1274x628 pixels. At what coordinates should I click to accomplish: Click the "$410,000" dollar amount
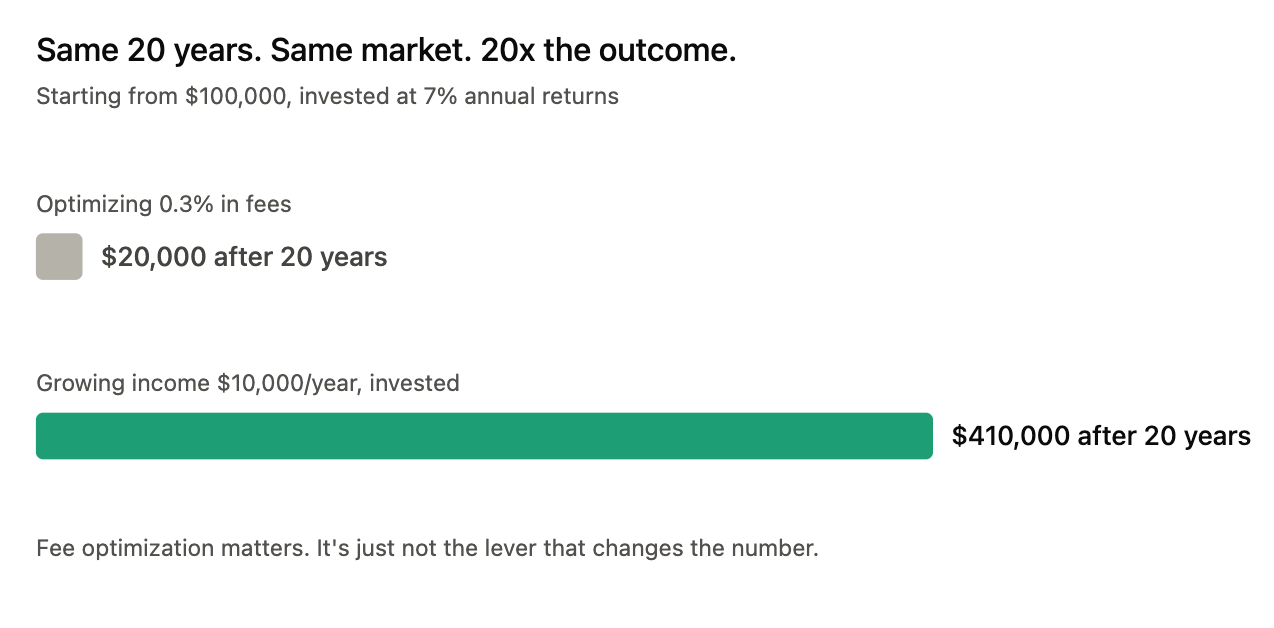tap(1010, 436)
